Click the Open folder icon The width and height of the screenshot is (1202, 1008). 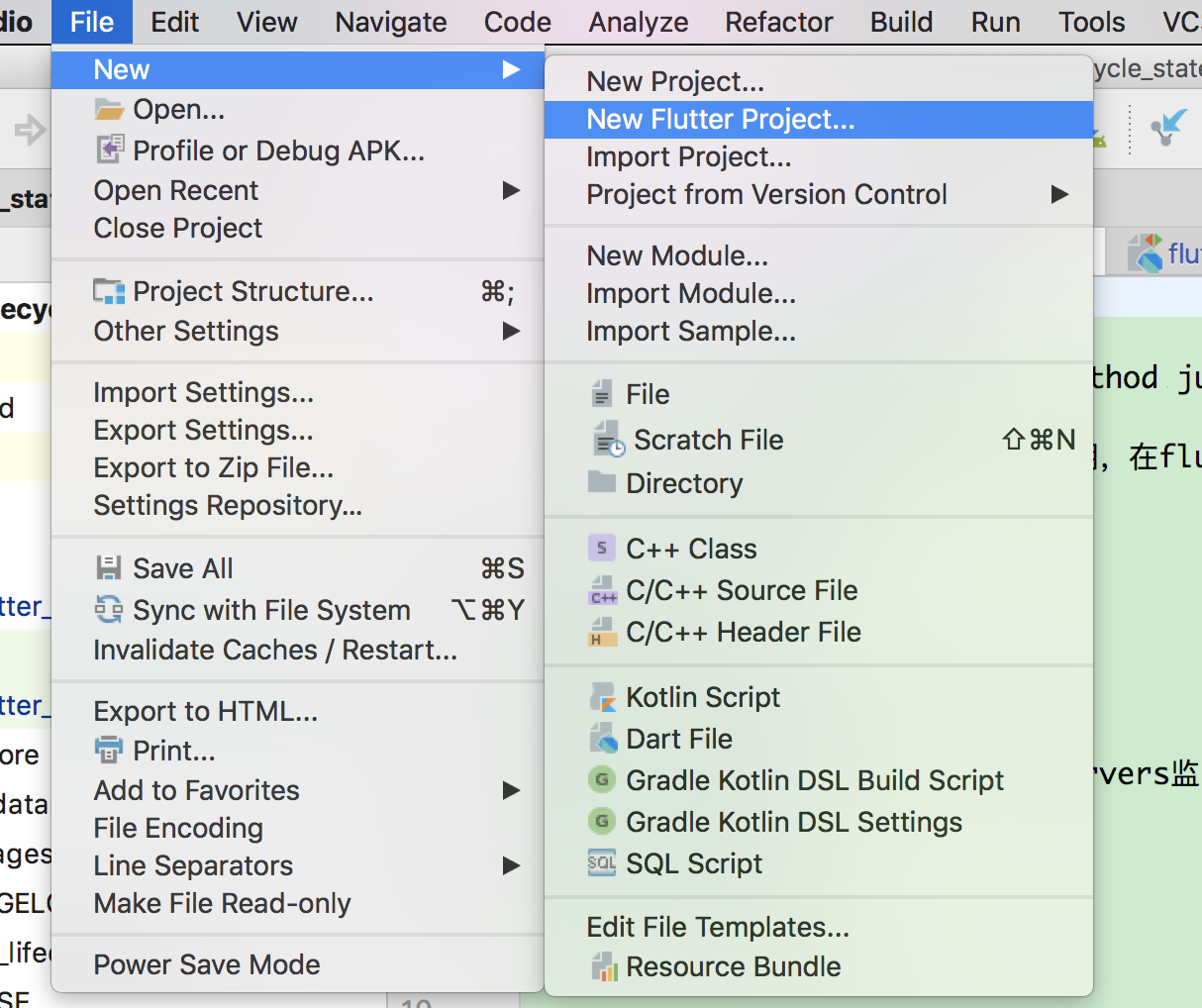coord(108,109)
